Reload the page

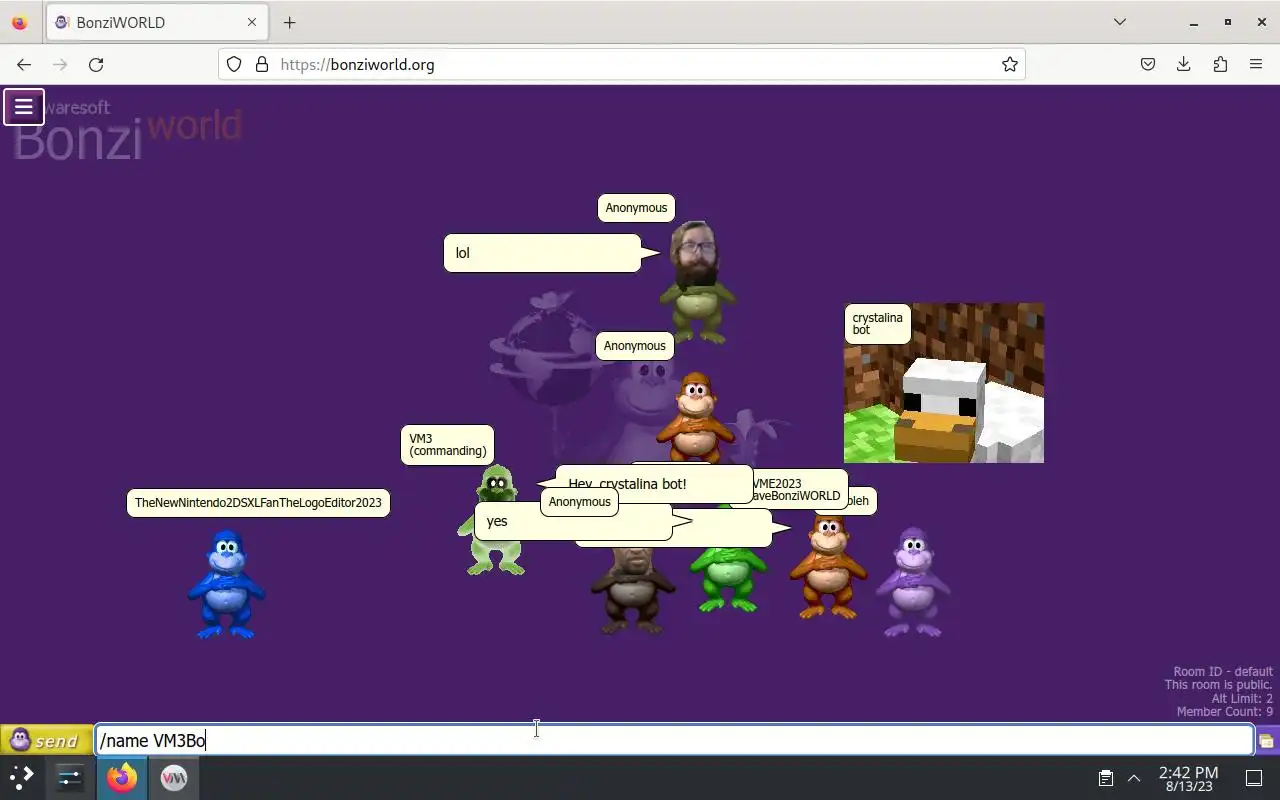(x=96, y=64)
